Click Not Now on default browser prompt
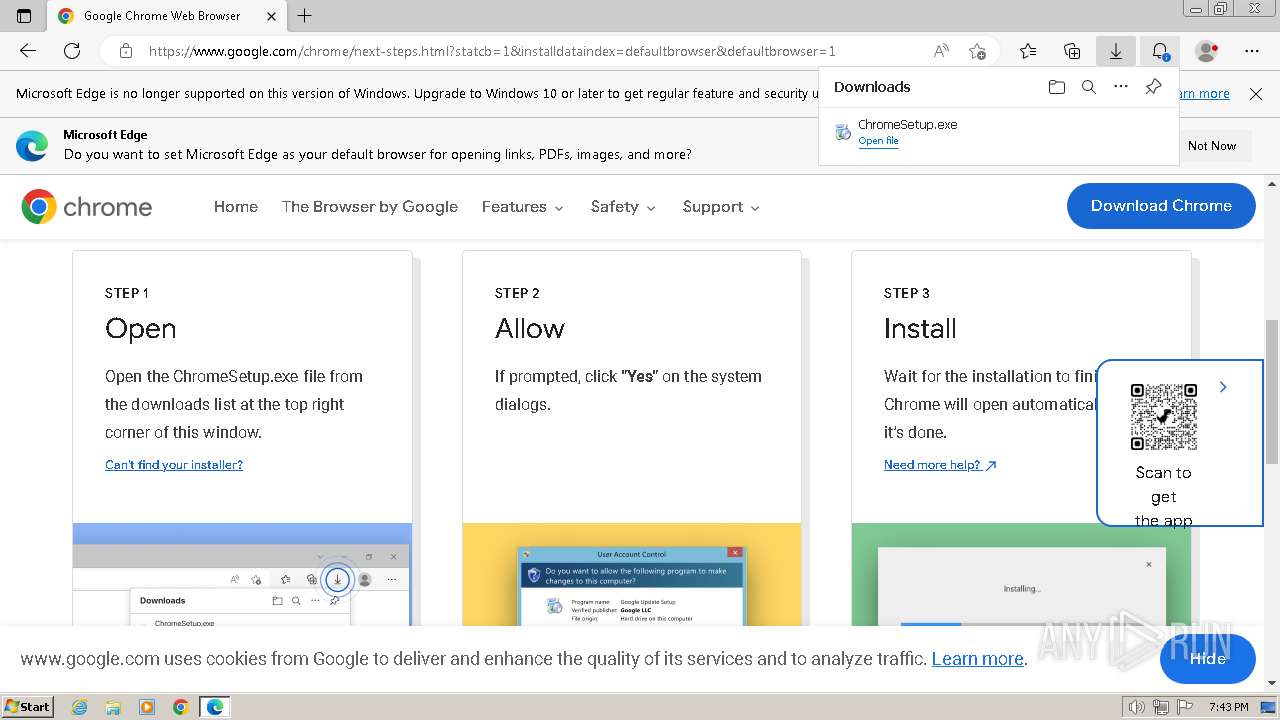Image resolution: width=1280 pixels, height=720 pixels. tap(1212, 146)
